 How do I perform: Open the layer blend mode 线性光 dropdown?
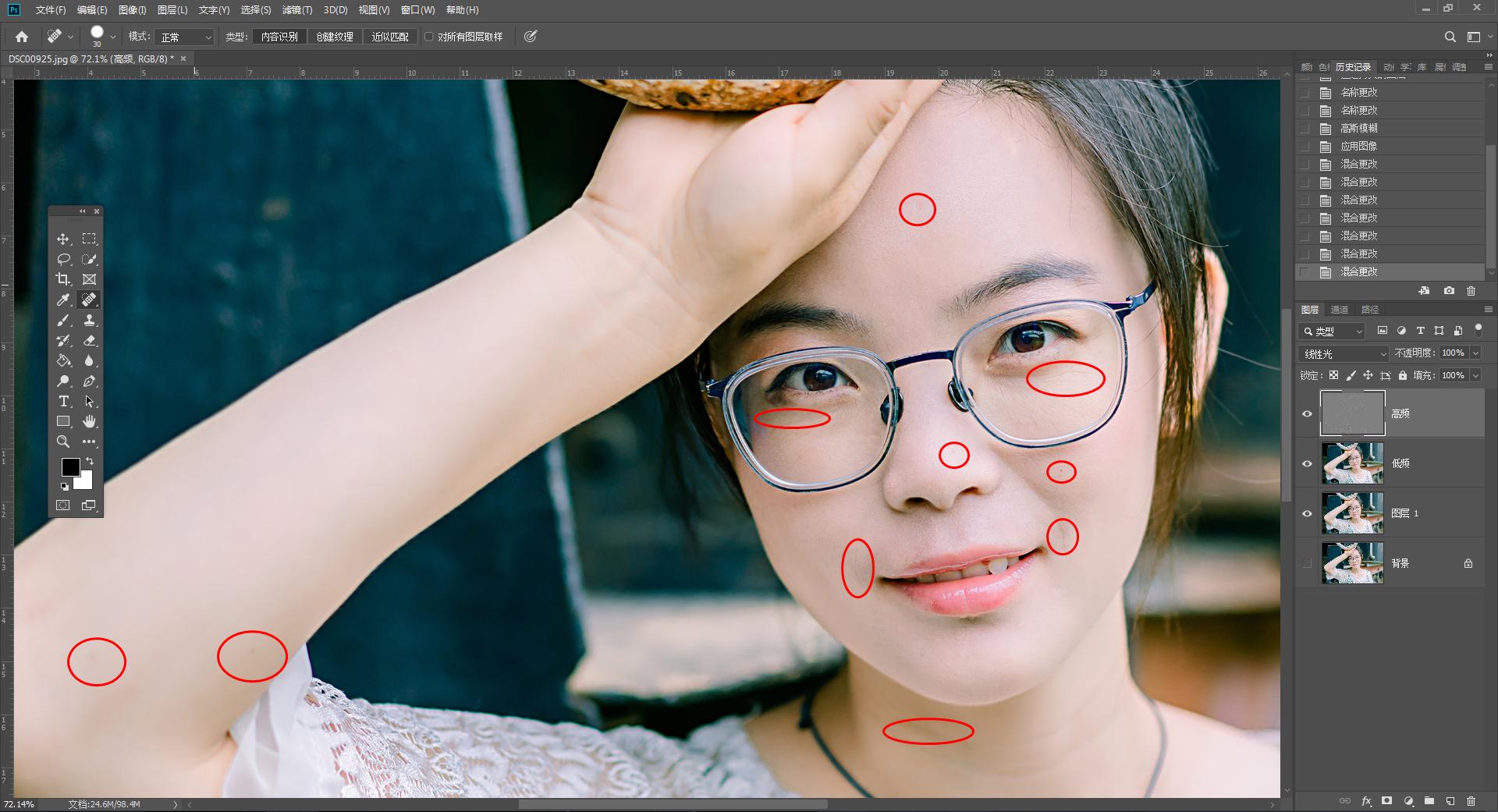[1343, 353]
